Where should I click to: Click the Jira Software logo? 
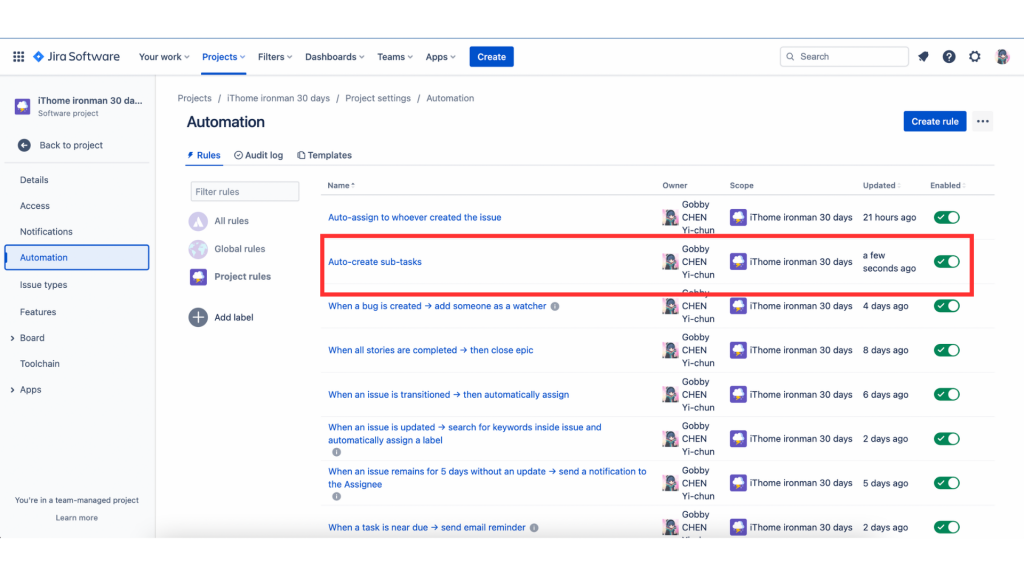click(76, 57)
